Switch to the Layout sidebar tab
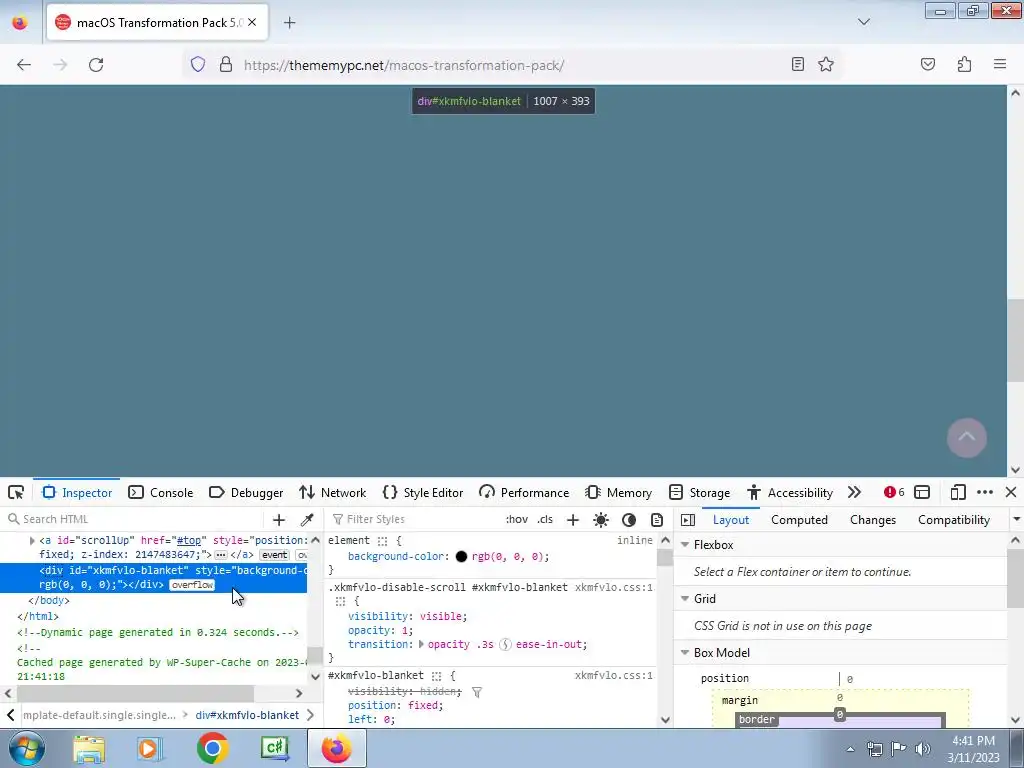Image resolution: width=1024 pixels, height=768 pixels. tap(731, 520)
